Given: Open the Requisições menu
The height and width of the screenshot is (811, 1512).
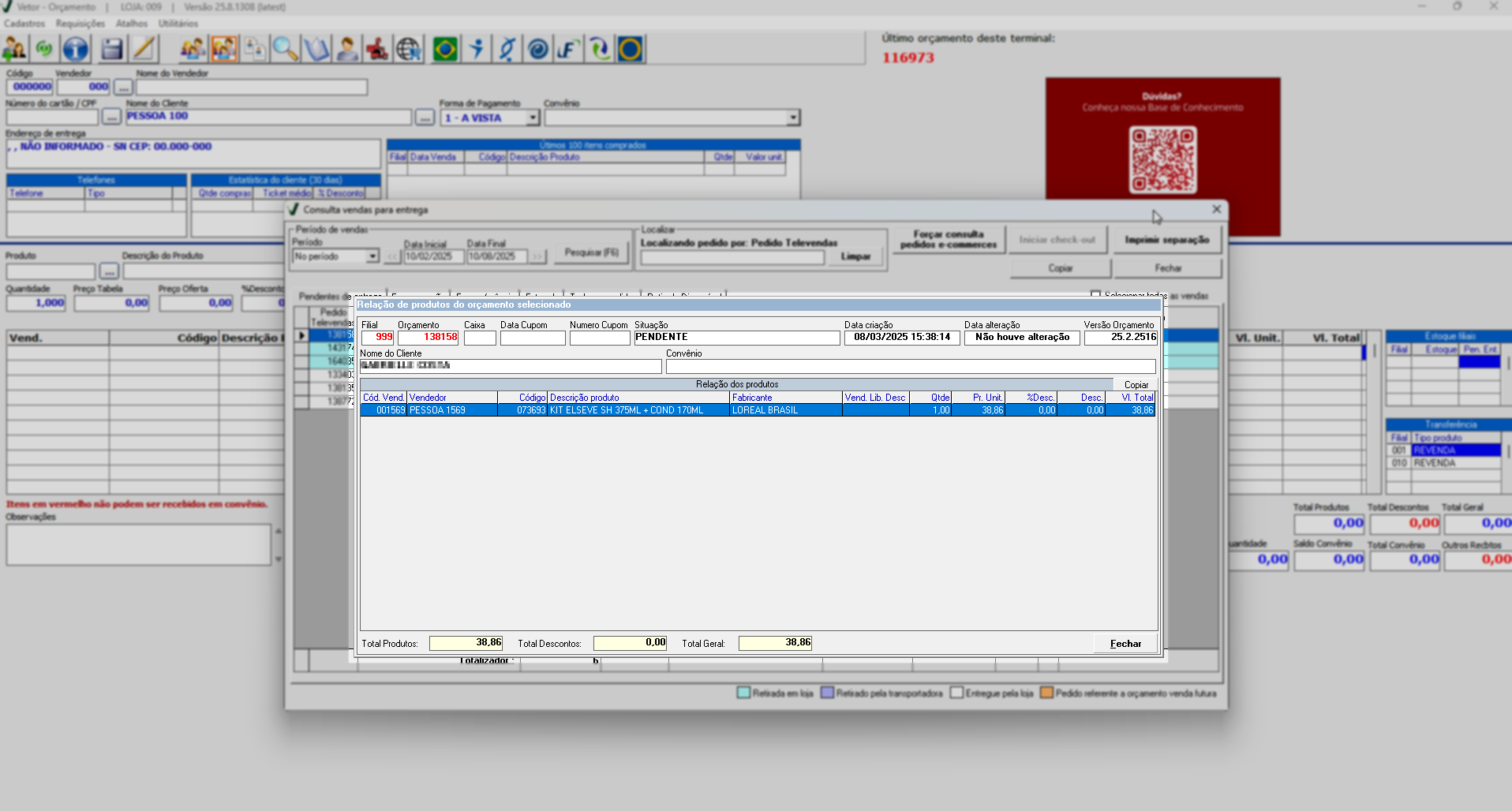Looking at the screenshot, I should pyautogui.click(x=80, y=24).
